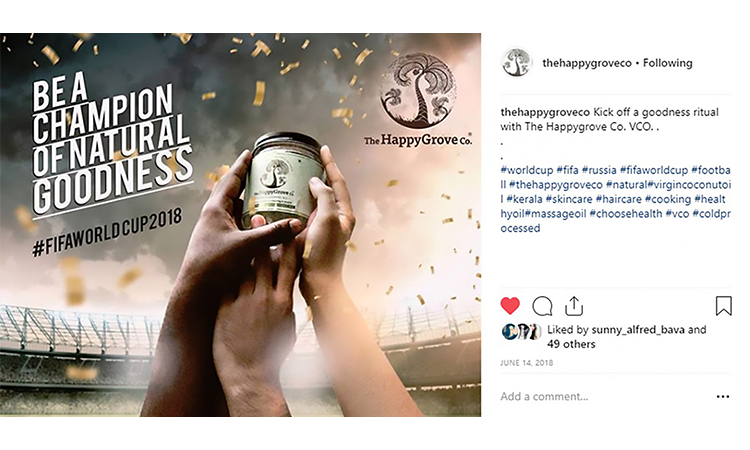Click the liker avatars next to Liked by

coord(521,332)
